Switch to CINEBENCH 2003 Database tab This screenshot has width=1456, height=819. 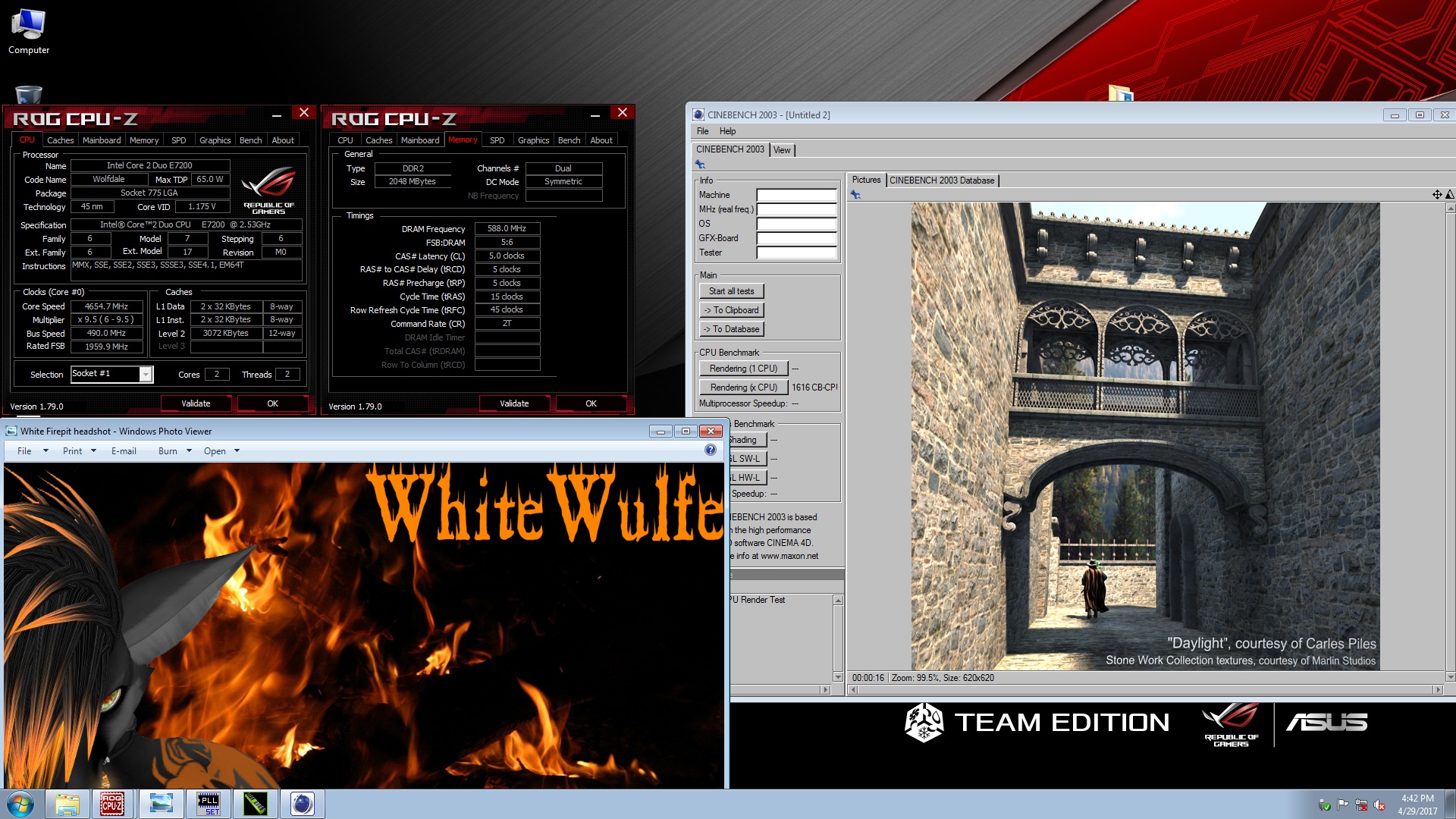pyautogui.click(x=942, y=180)
